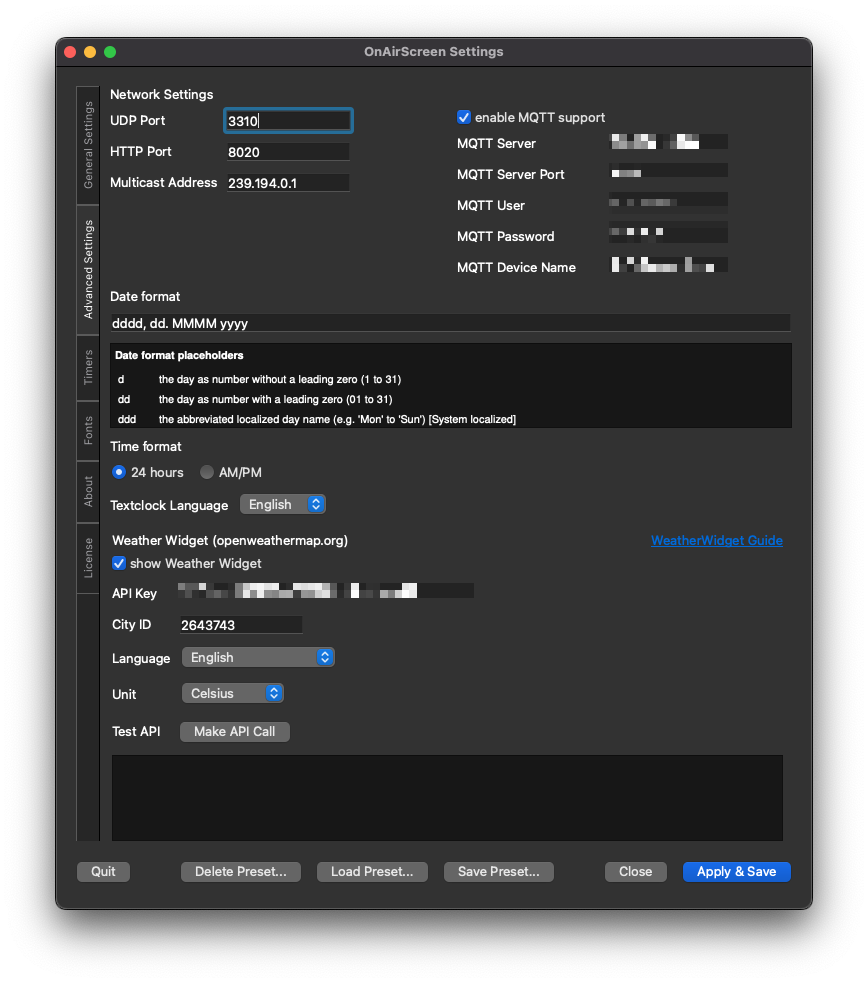Click into the HTTP Port field
Image resolution: width=868 pixels, height=983 pixels.
[x=288, y=152]
